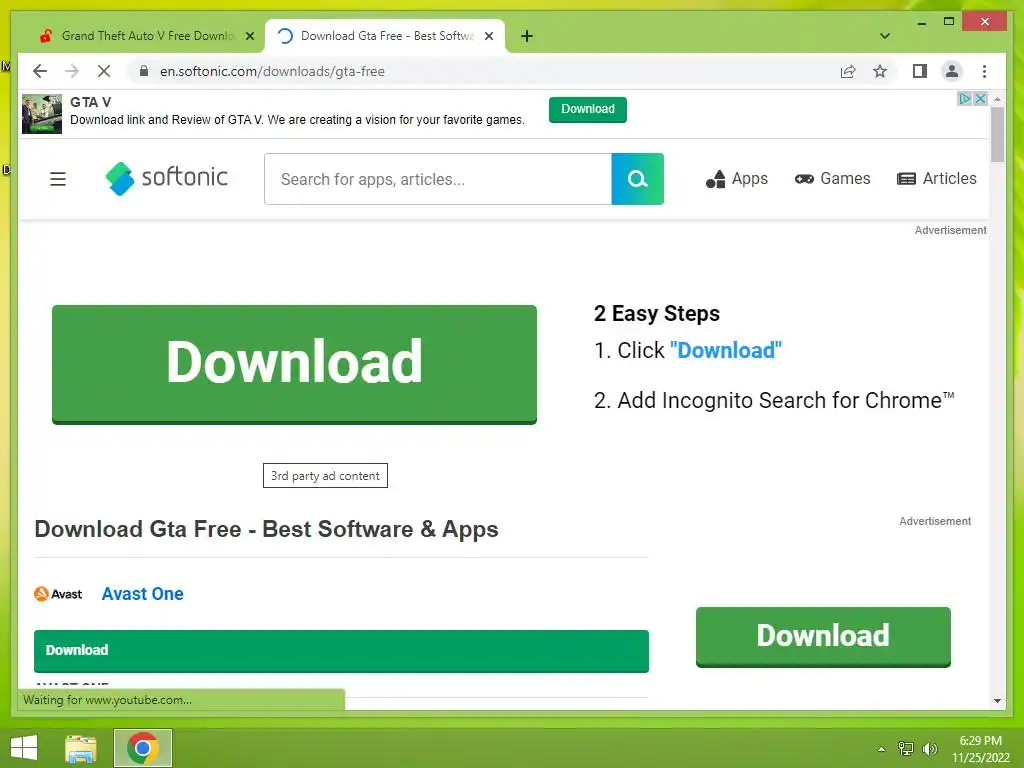Image resolution: width=1024 pixels, height=768 pixels.
Task: Open the Games section
Action: point(833,179)
